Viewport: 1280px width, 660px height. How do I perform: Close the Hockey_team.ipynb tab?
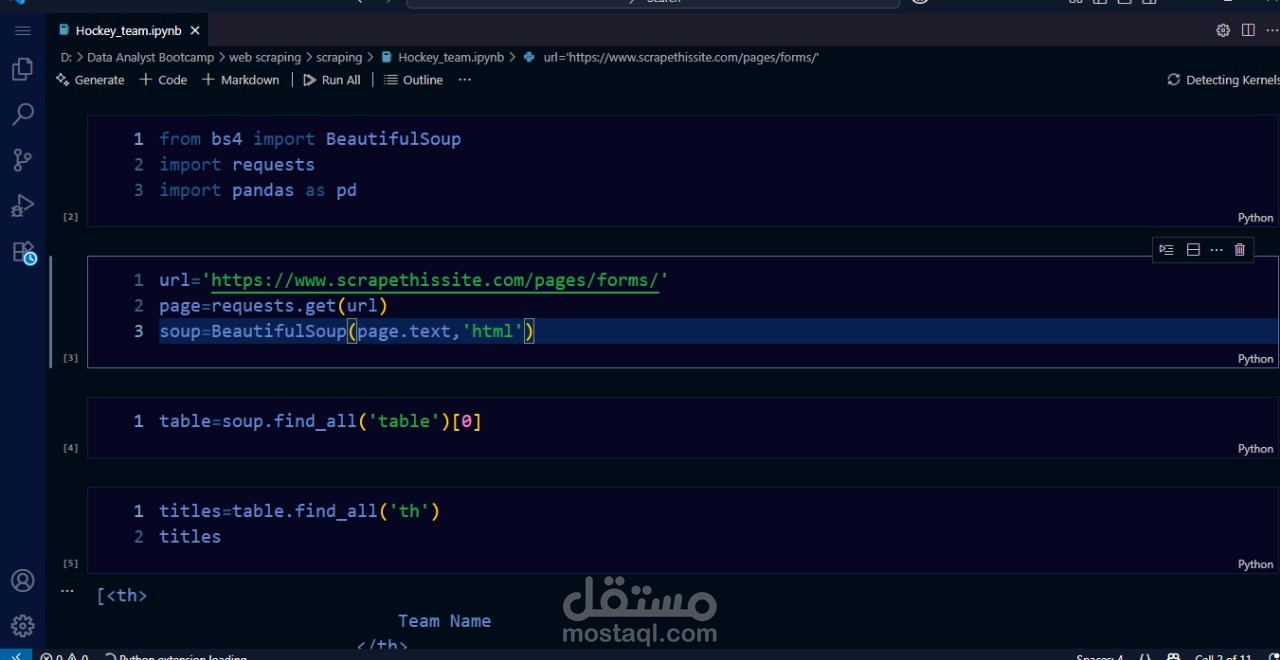[195, 31]
